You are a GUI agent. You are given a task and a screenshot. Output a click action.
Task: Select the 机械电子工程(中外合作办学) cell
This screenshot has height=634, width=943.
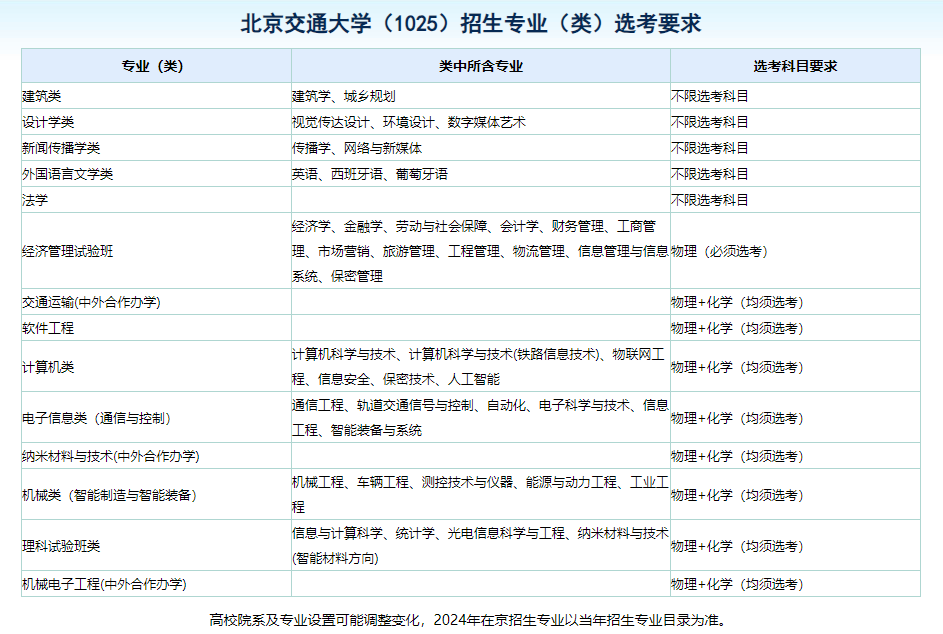(x=156, y=584)
